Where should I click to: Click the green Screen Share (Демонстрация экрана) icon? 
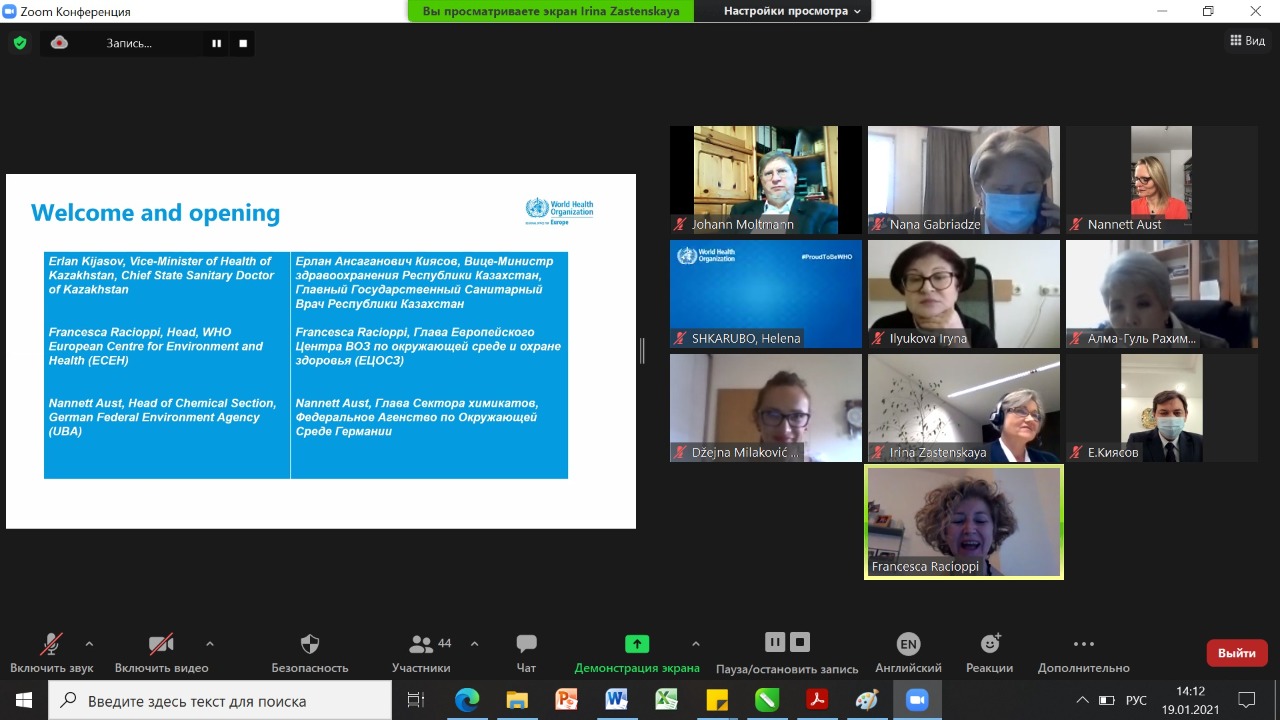(637, 645)
